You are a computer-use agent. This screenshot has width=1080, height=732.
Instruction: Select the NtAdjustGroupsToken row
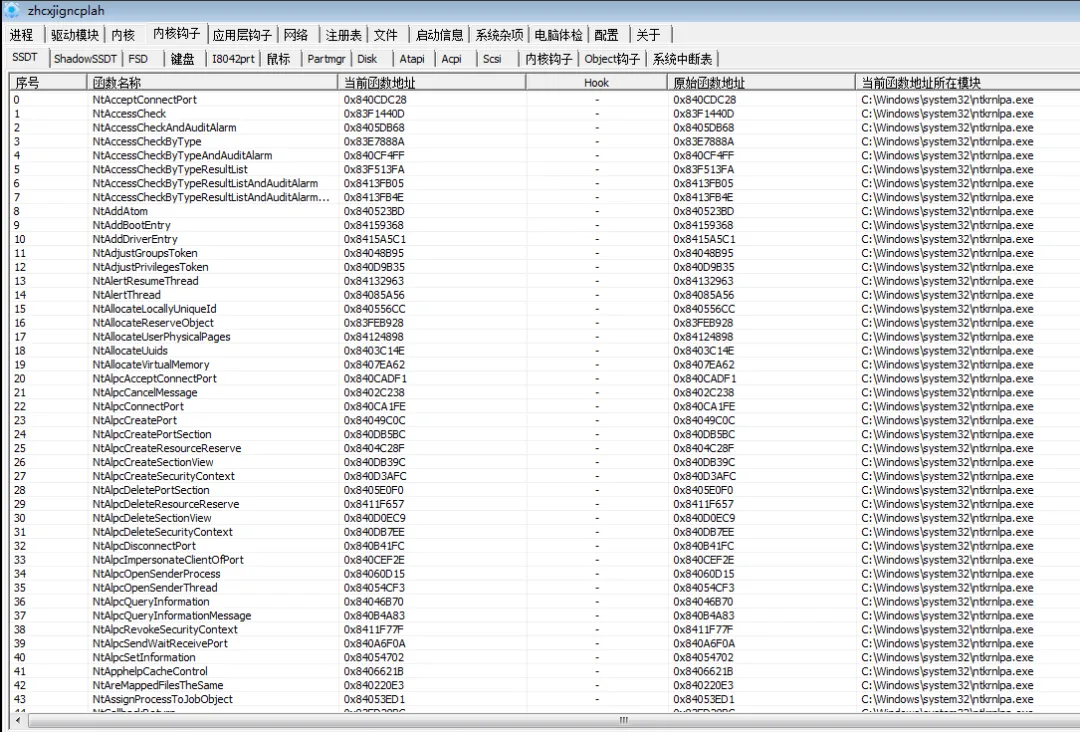point(545,253)
